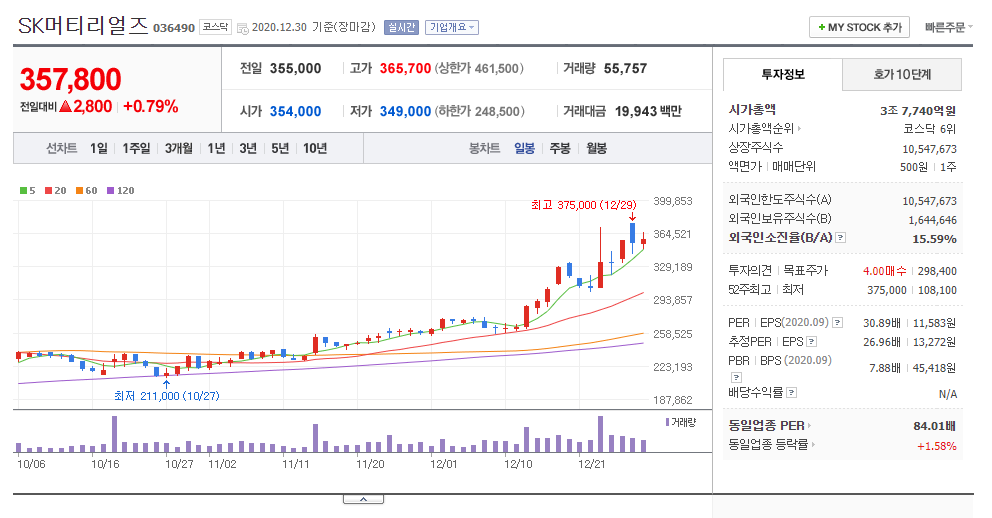Switch to the 투자정보 tab
The height and width of the screenshot is (518, 992).
click(783, 75)
